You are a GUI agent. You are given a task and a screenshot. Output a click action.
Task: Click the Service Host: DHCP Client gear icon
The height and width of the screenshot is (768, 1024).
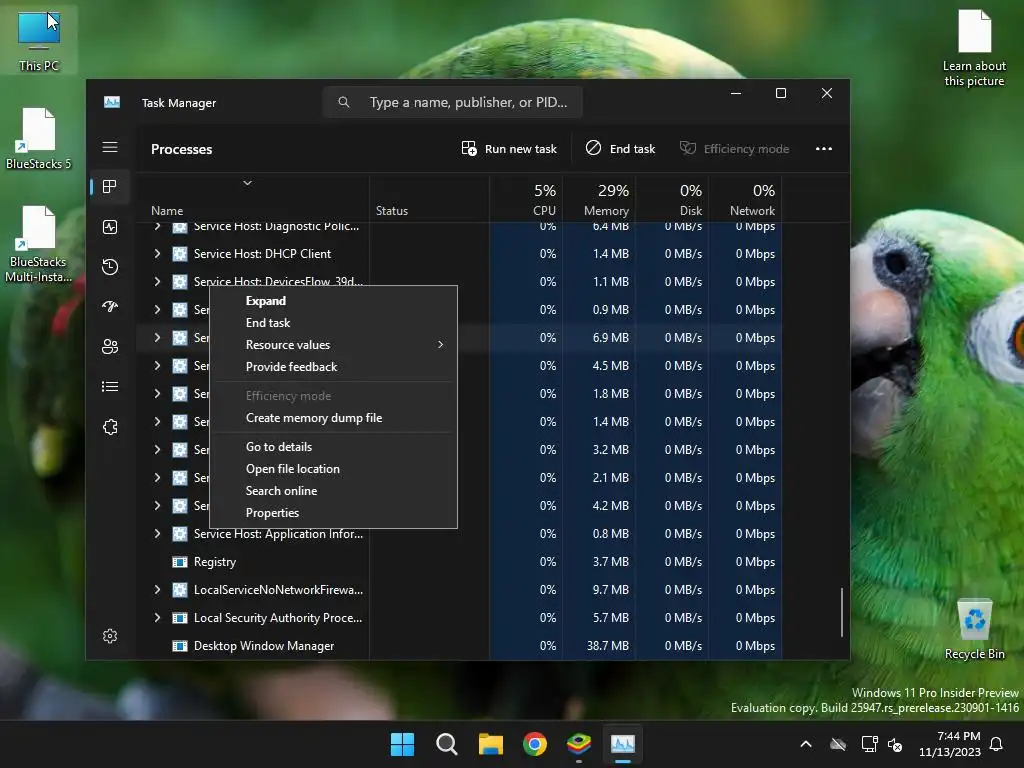click(180, 253)
